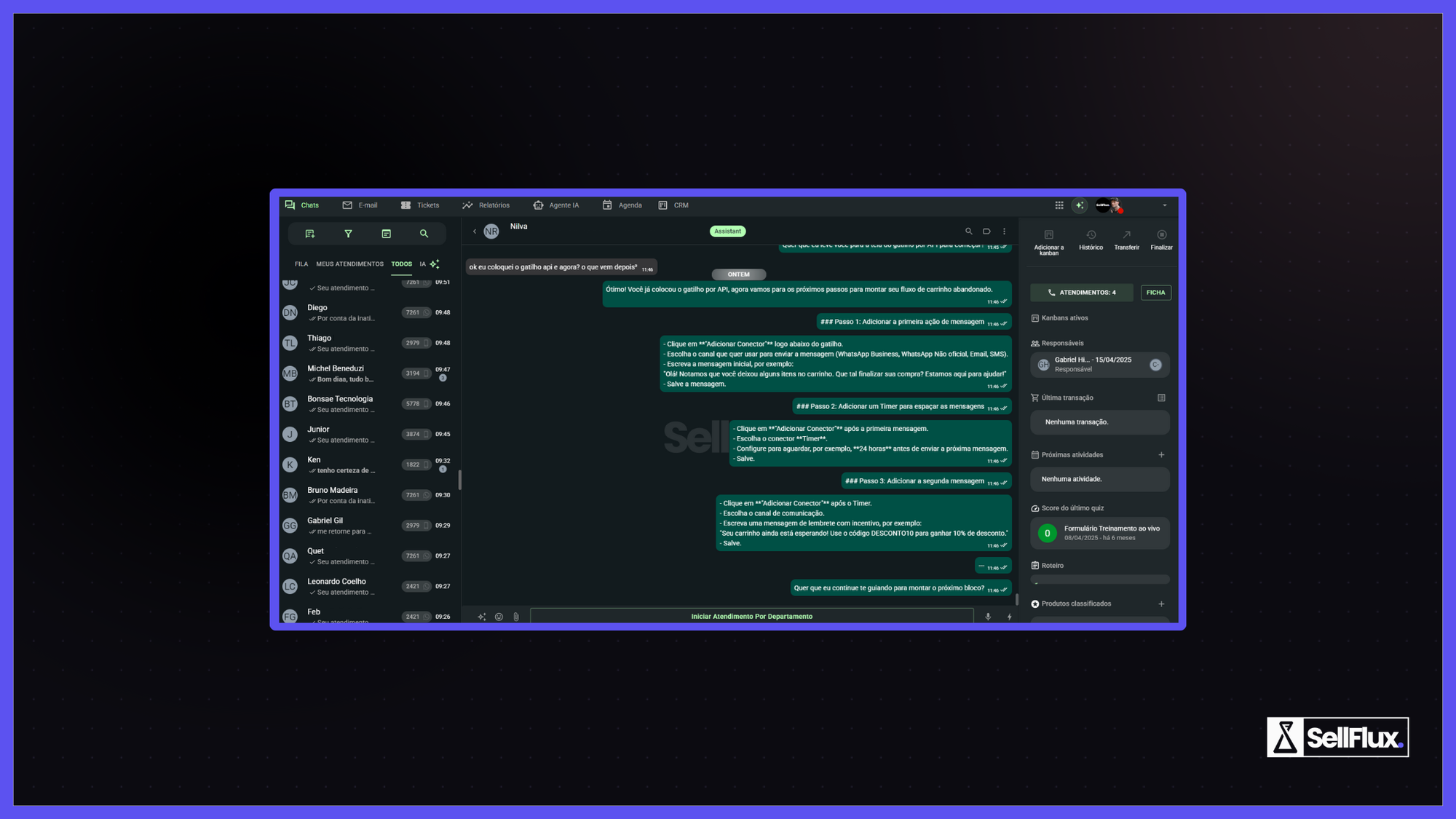Click the FICHA button
1456x819 pixels.
(x=1155, y=292)
